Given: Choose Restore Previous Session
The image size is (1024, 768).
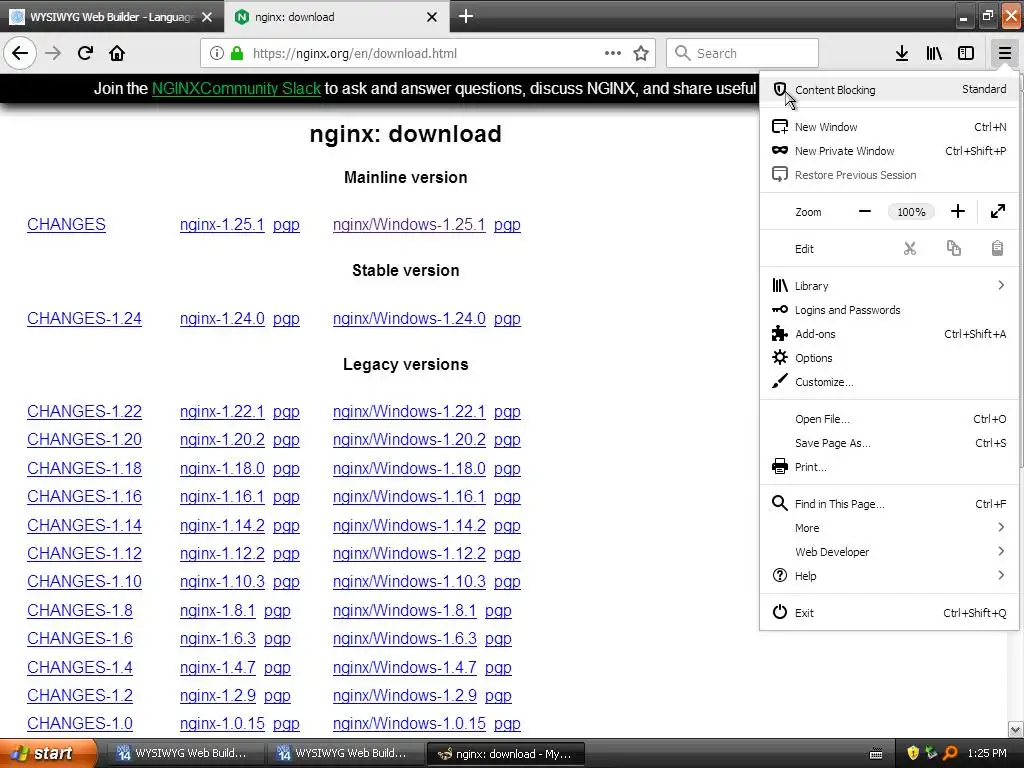Looking at the screenshot, I should [889, 175].
